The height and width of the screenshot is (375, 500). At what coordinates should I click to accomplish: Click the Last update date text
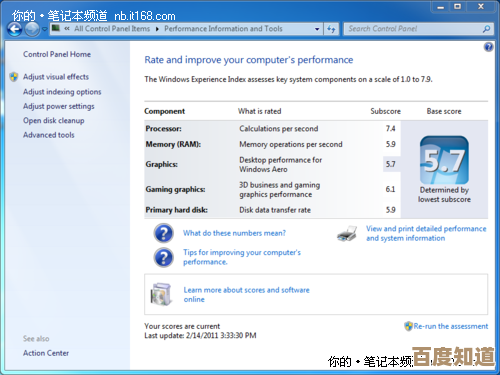tap(200, 336)
